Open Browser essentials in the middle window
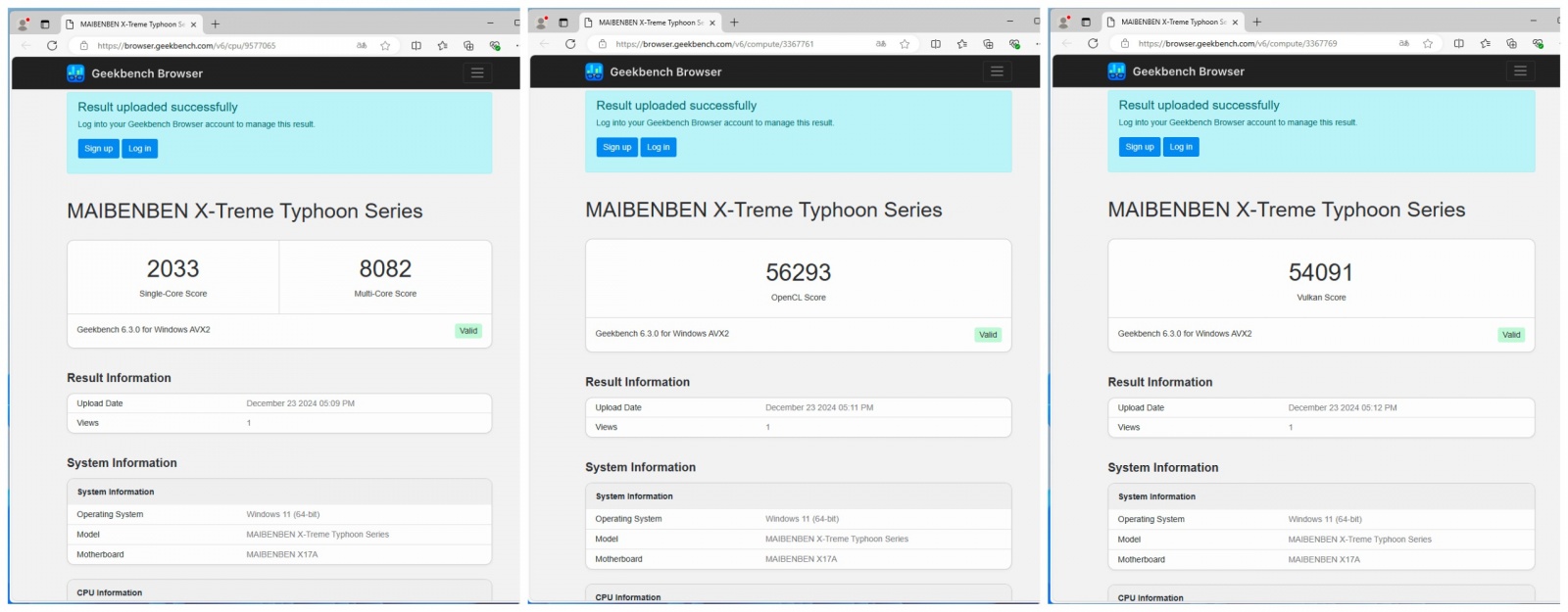This screenshot has width=1568, height=612. tap(1014, 44)
